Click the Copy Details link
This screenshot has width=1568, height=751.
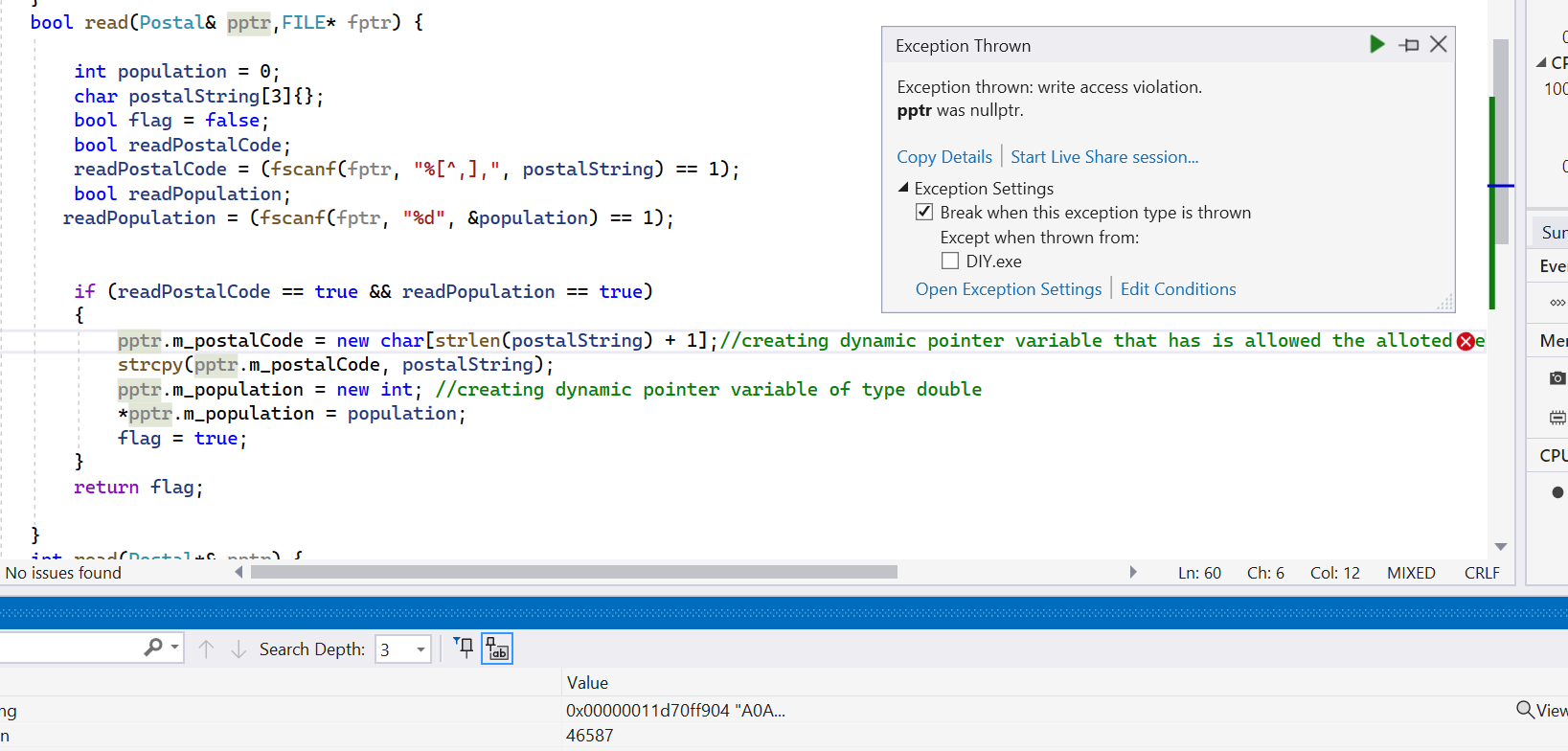[x=944, y=157]
